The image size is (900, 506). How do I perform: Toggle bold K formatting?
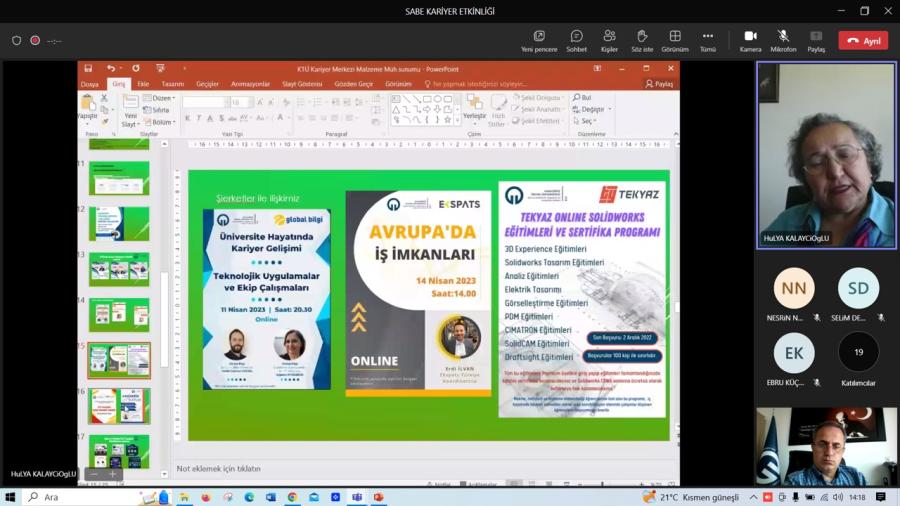point(188,118)
